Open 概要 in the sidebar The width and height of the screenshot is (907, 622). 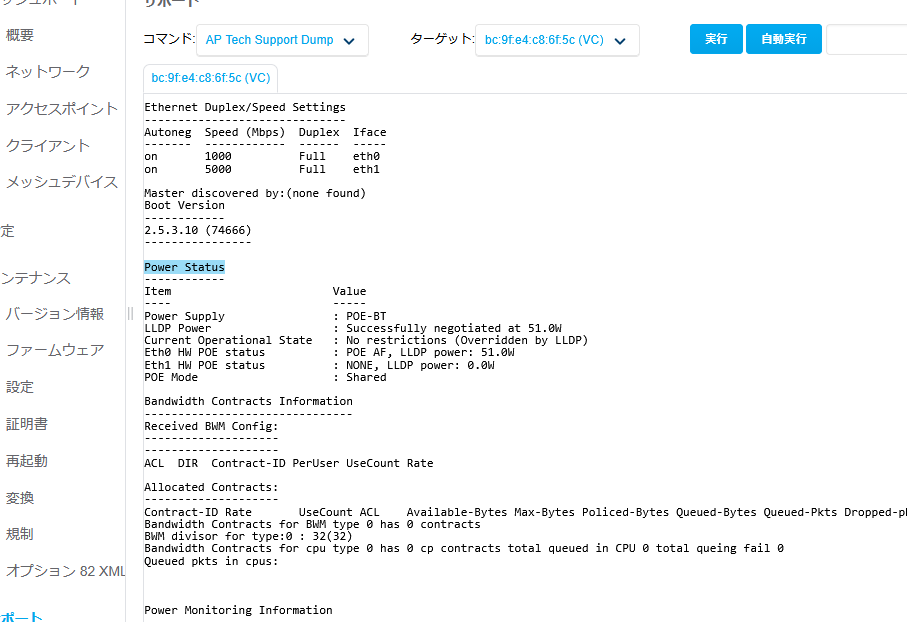click(x=20, y=35)
